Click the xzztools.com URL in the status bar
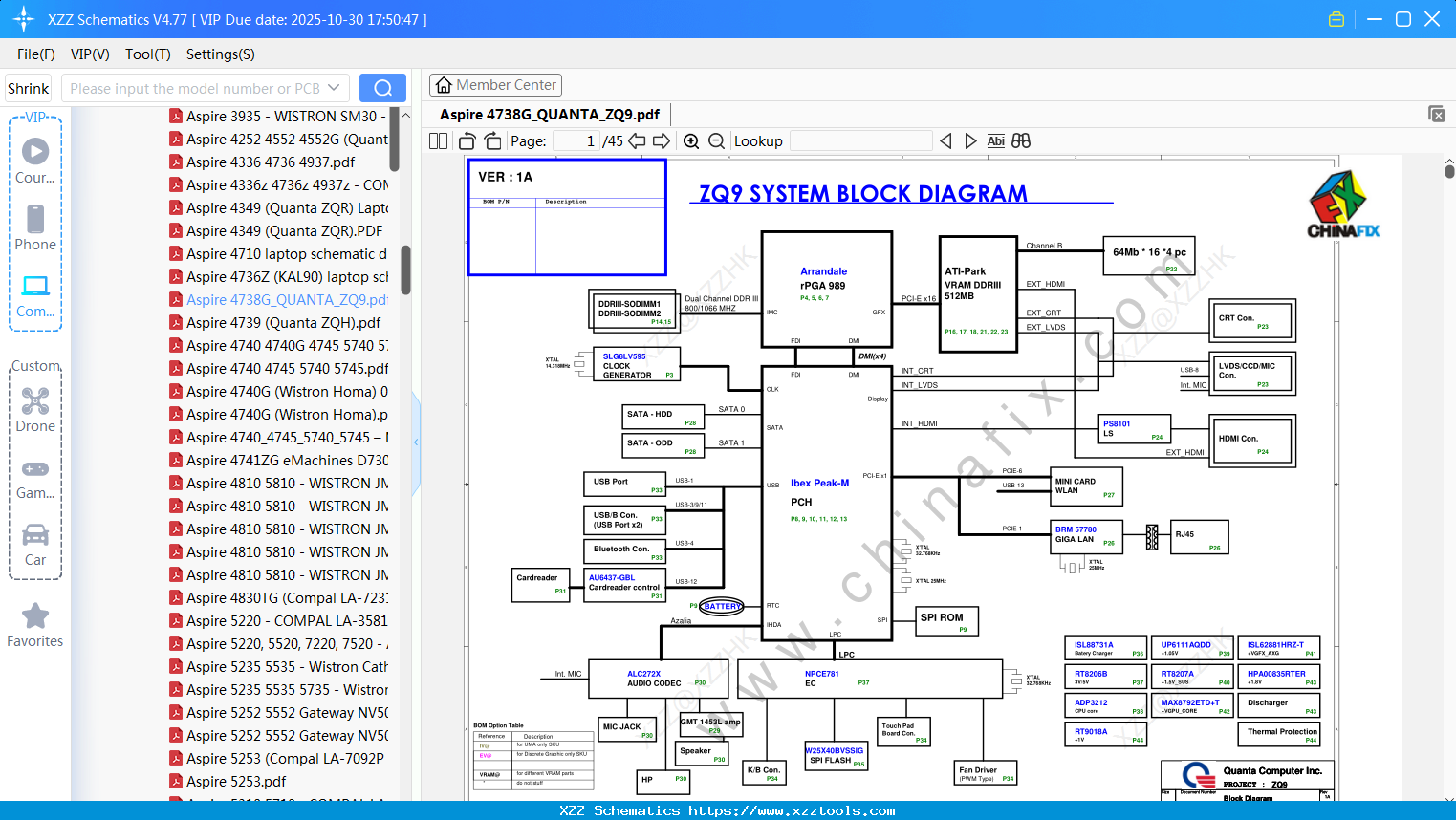 (x=792, y=810)
